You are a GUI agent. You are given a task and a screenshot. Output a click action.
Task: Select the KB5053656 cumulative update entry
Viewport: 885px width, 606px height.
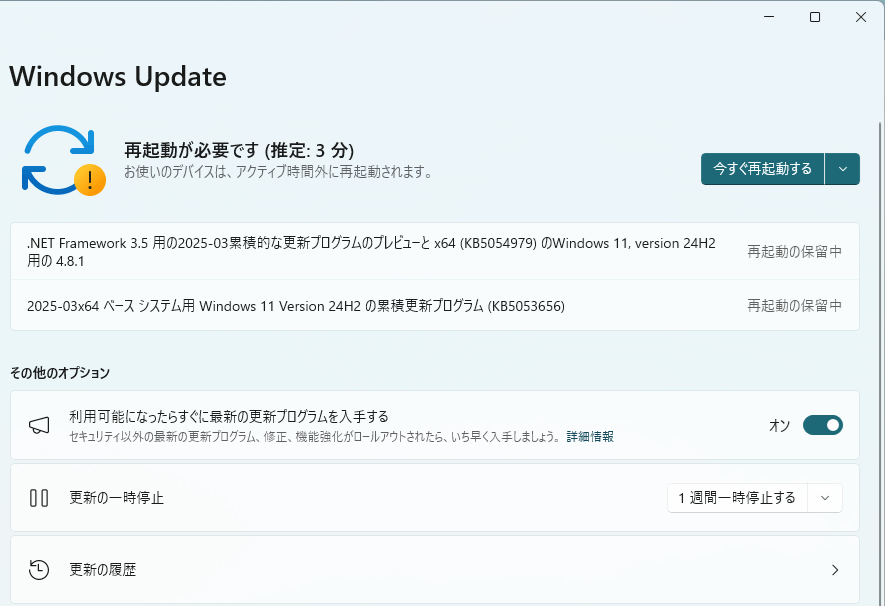click(435, 305)
